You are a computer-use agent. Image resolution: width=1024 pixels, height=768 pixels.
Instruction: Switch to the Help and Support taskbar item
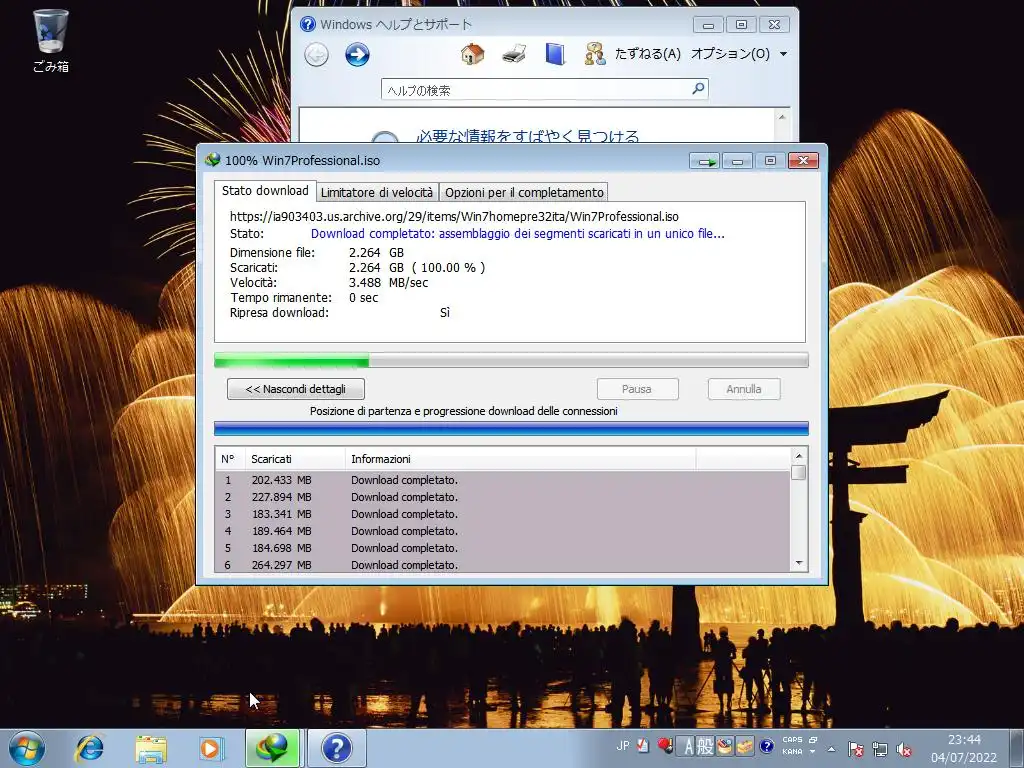(x=337, y=748)
